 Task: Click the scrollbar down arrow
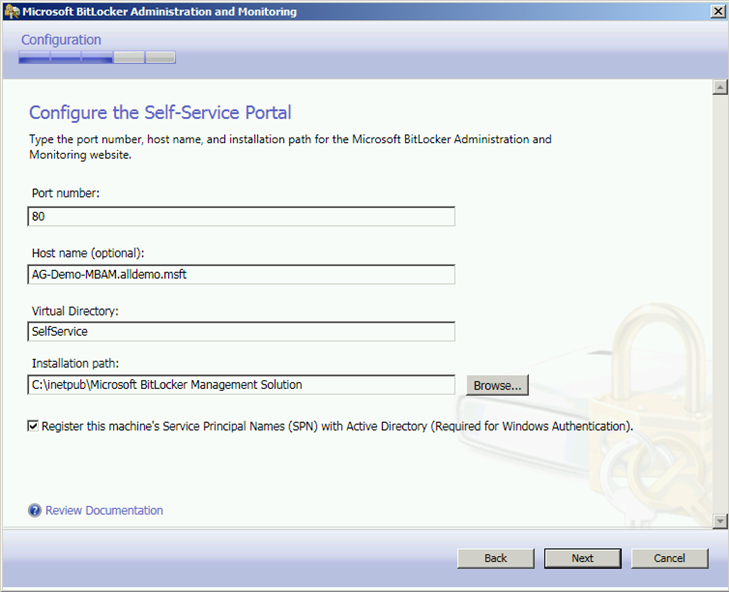pos(720,521)
